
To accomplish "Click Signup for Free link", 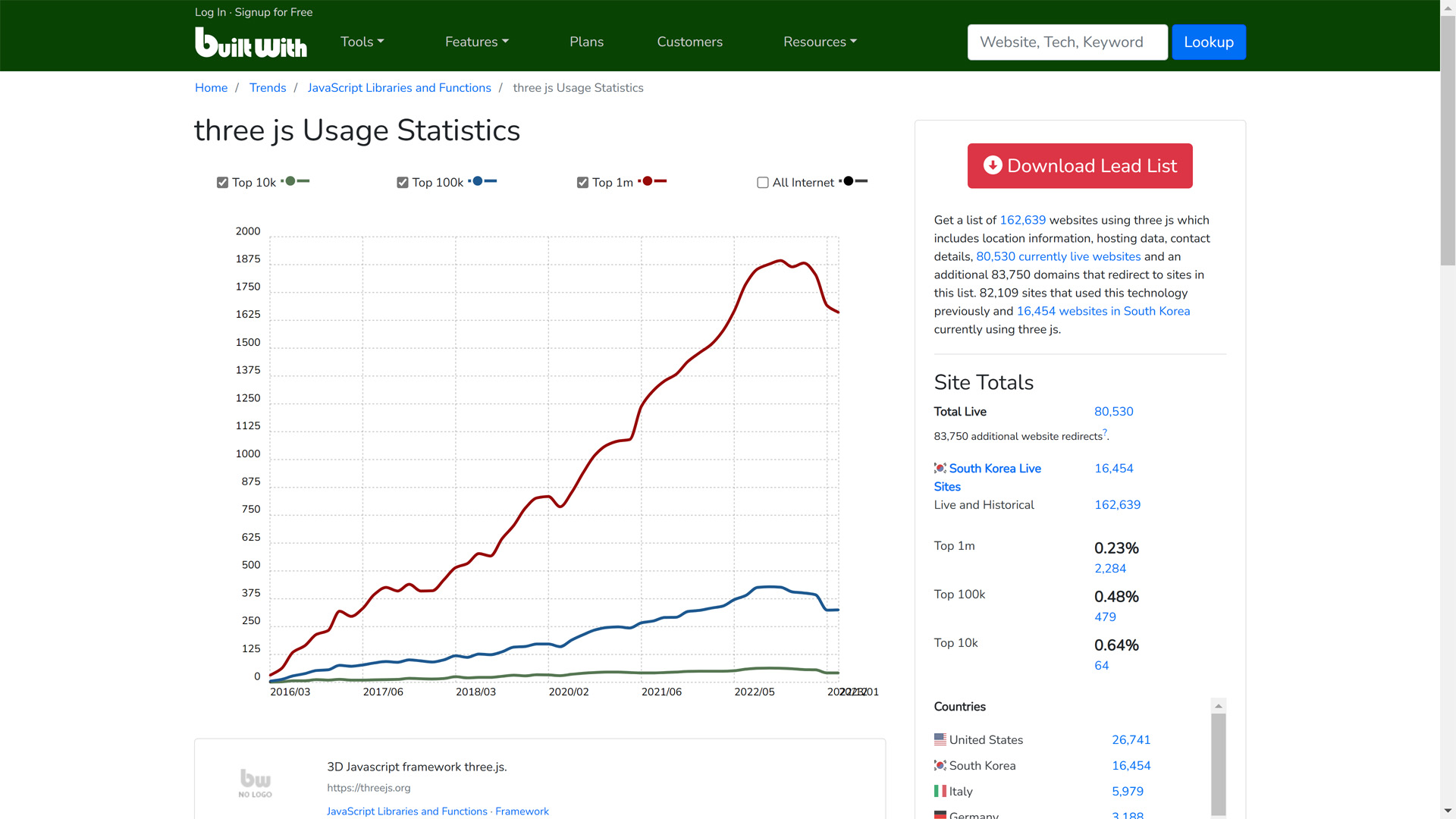I will [x=274, y=12].
